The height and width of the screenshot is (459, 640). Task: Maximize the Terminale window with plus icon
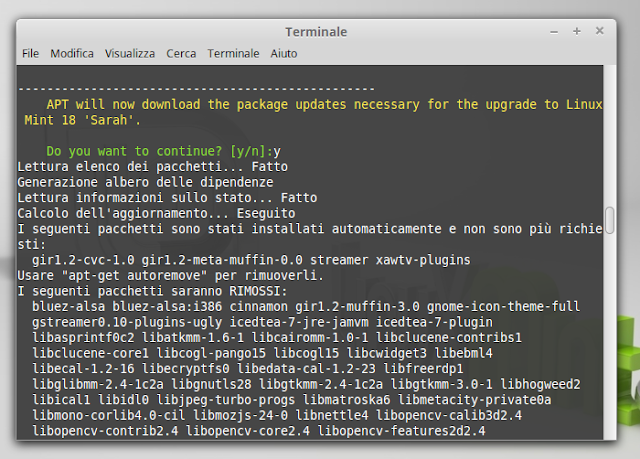coord(577,31)
